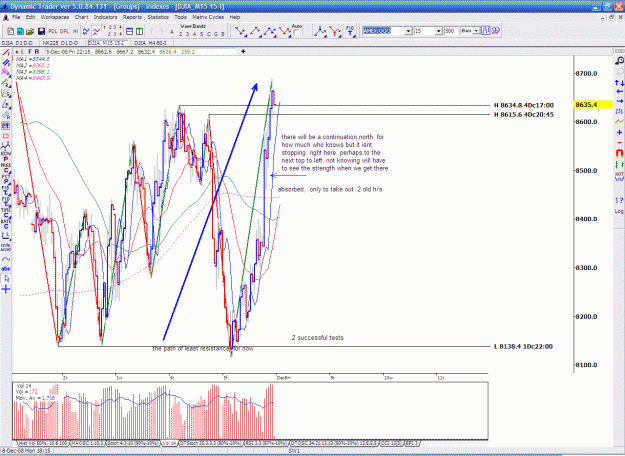
Task: Click the new chart document icon
Action: click(x=11, y=31)
